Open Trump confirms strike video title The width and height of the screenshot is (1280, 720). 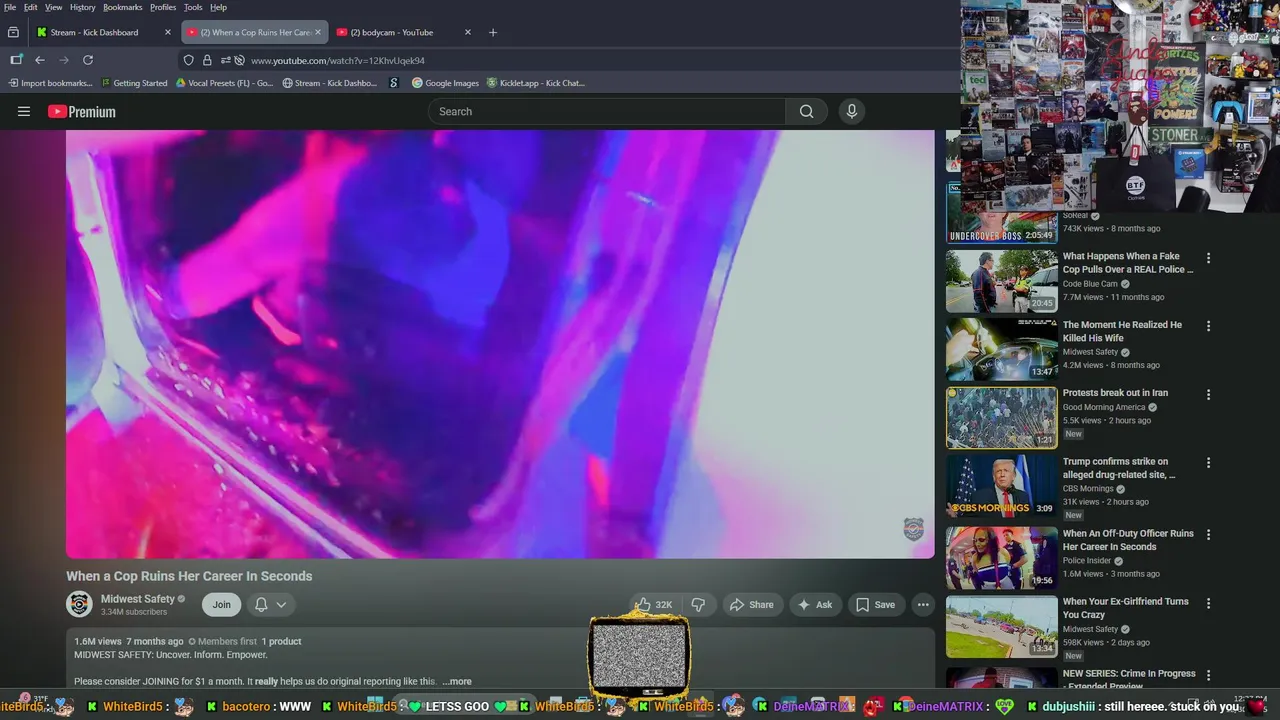tap(1119, 468)
